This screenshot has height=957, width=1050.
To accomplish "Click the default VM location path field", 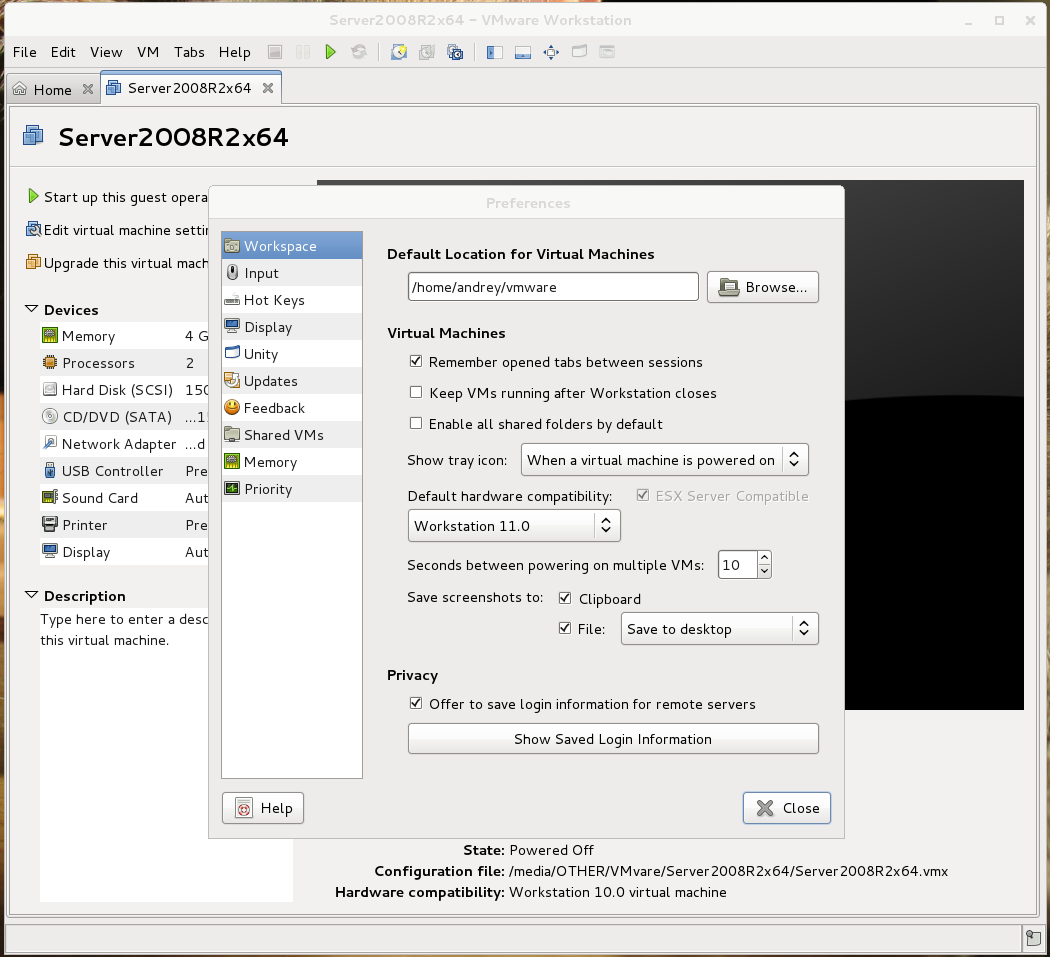I will [553, 287].
